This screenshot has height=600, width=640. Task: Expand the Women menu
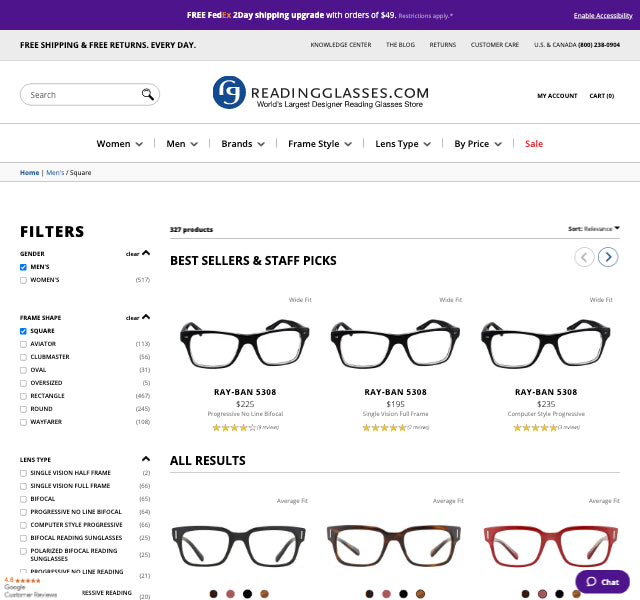(120, 144)
